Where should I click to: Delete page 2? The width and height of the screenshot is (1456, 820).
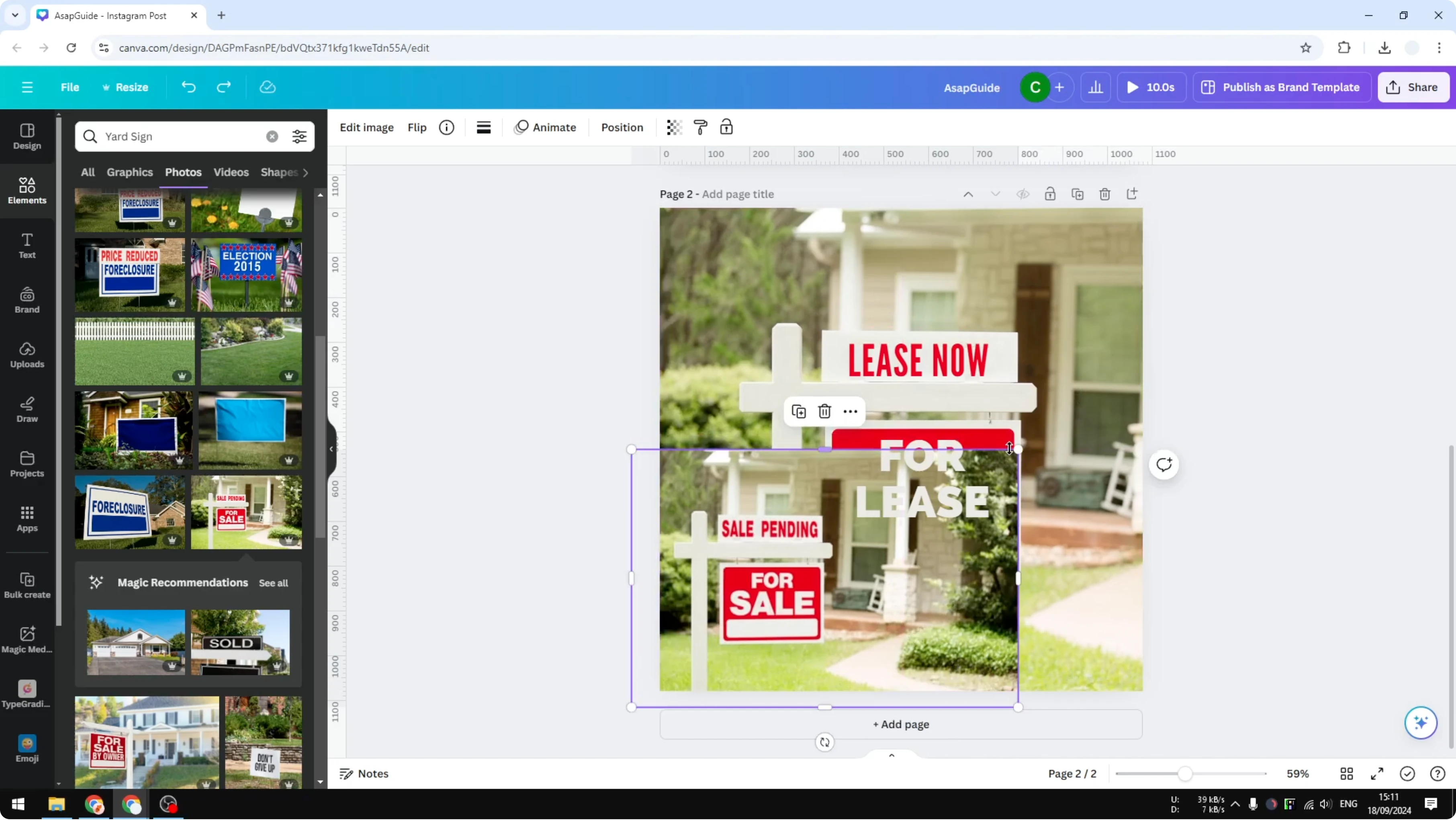[1105, 194]
